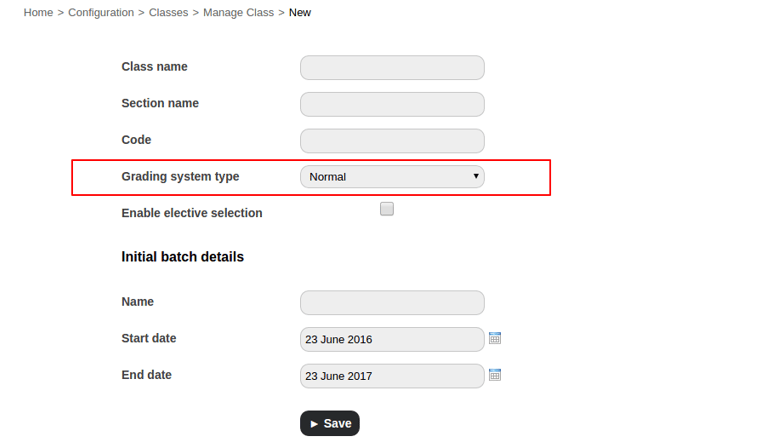The height and width of the screenshot is (448, 768).
Task: Select the Code text box
Action: (392, 141)
